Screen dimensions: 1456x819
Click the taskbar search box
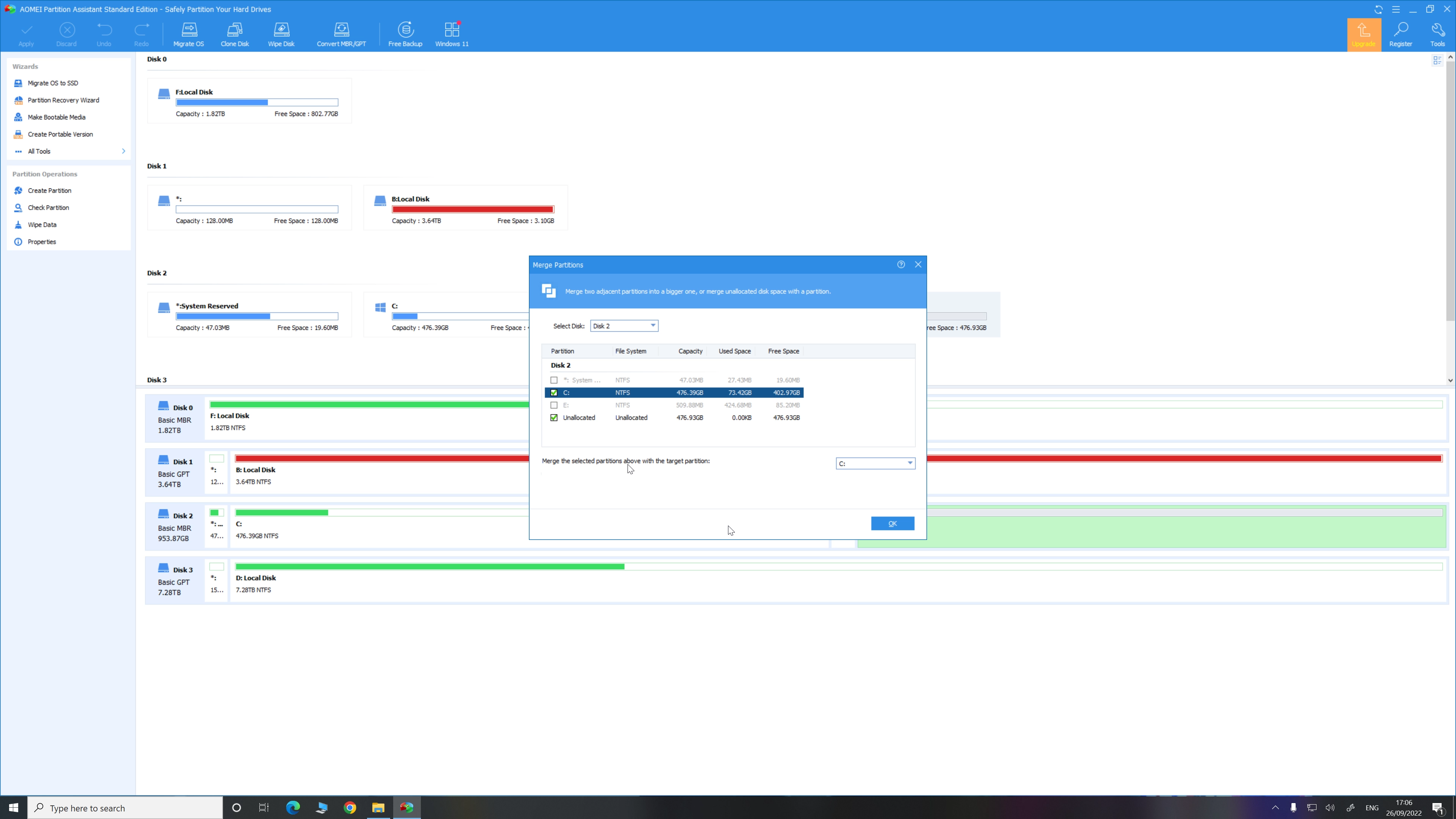[x=125, y=808]
